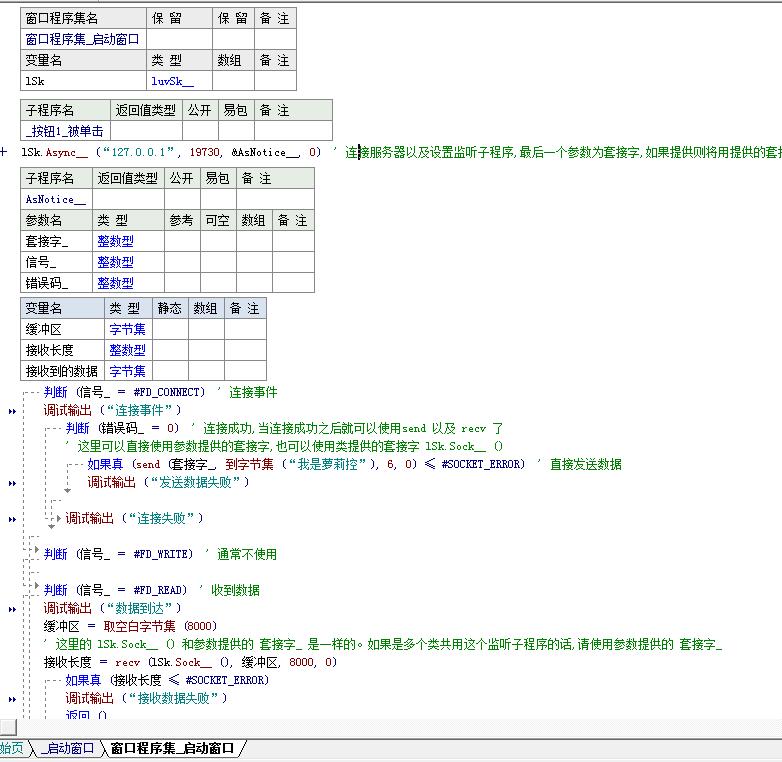Click the margin marker next to 调试输出 "数据到达"

pos(13,609)
